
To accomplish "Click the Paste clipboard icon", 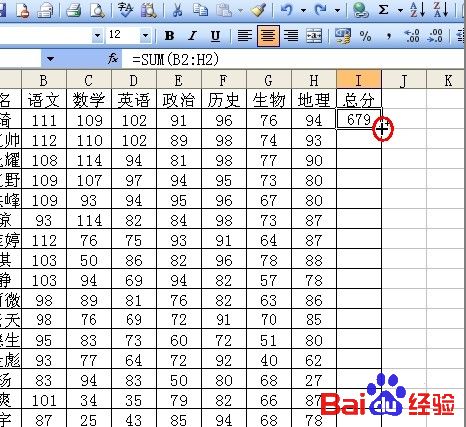I will (224, 10).
